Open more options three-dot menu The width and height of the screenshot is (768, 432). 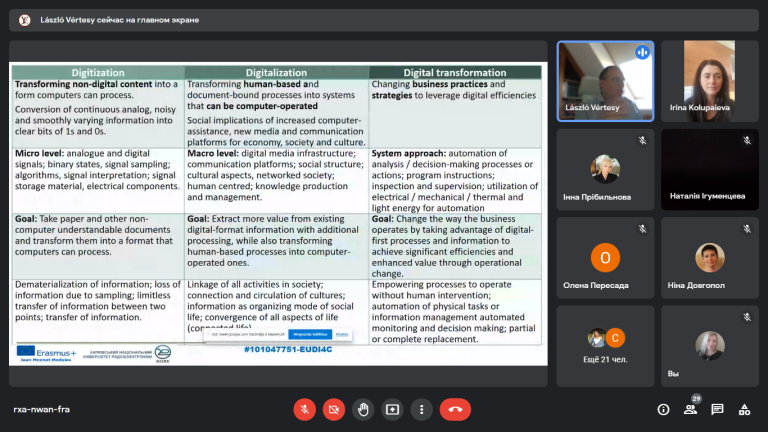click(x=421, y=409)
